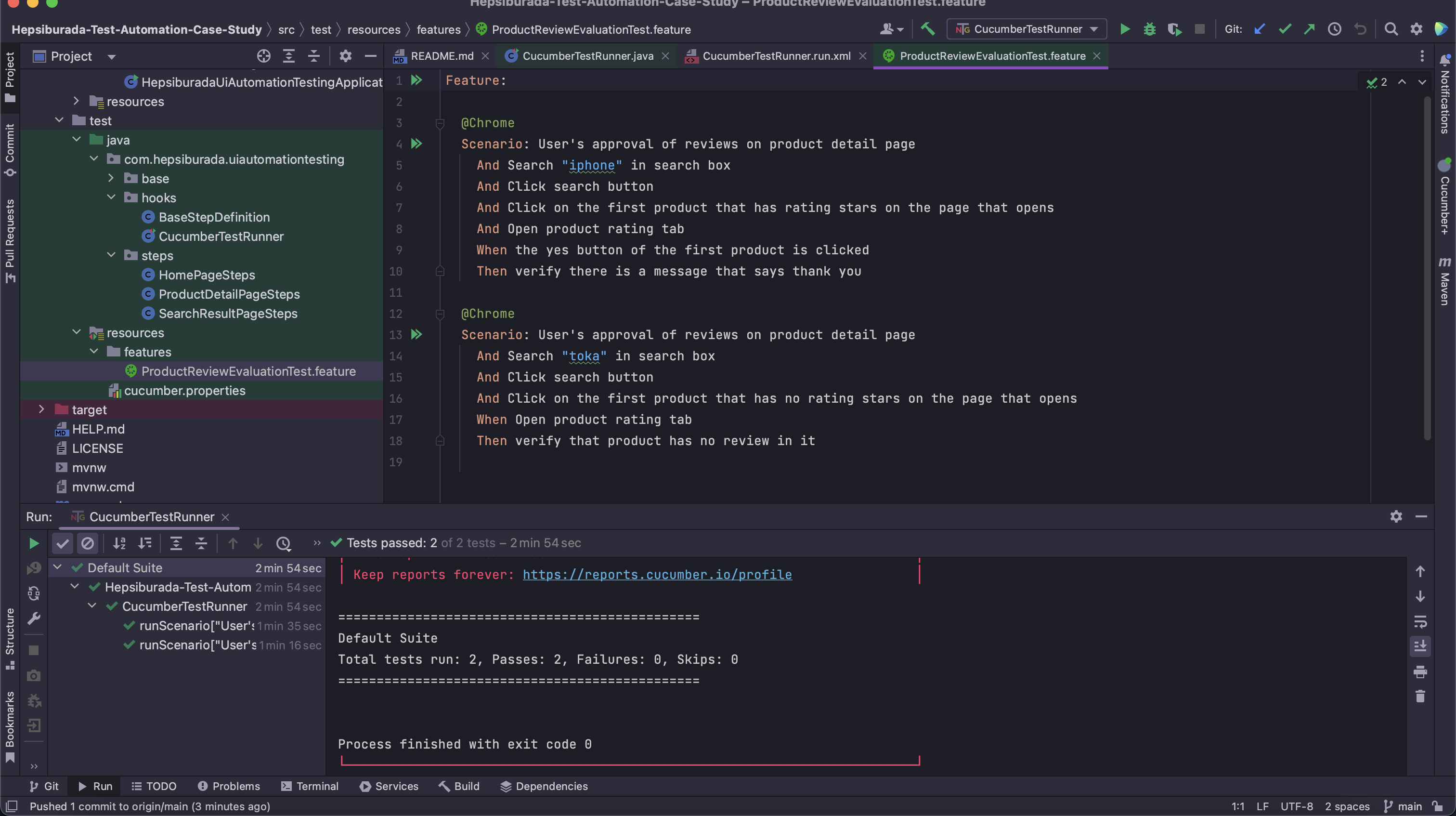Show test history via clock icon in Run toolbar
This screenshot has width=1456, height=816.
[x=284, y=543]
